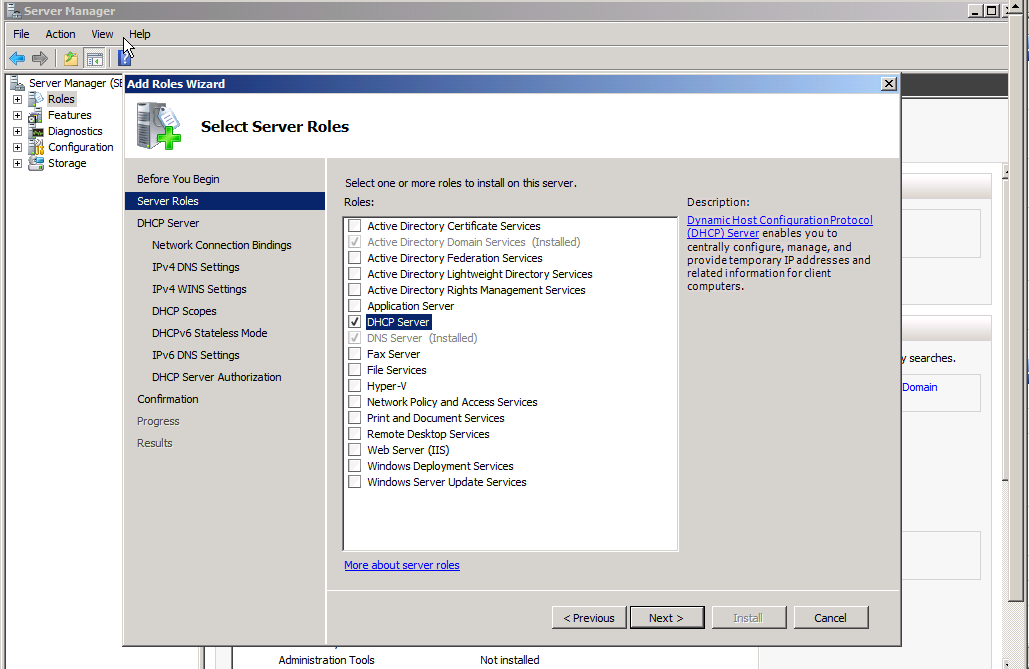Select the Server Manager root node icon
Screen dimensions: 1029x669
(x=17, y=83)
